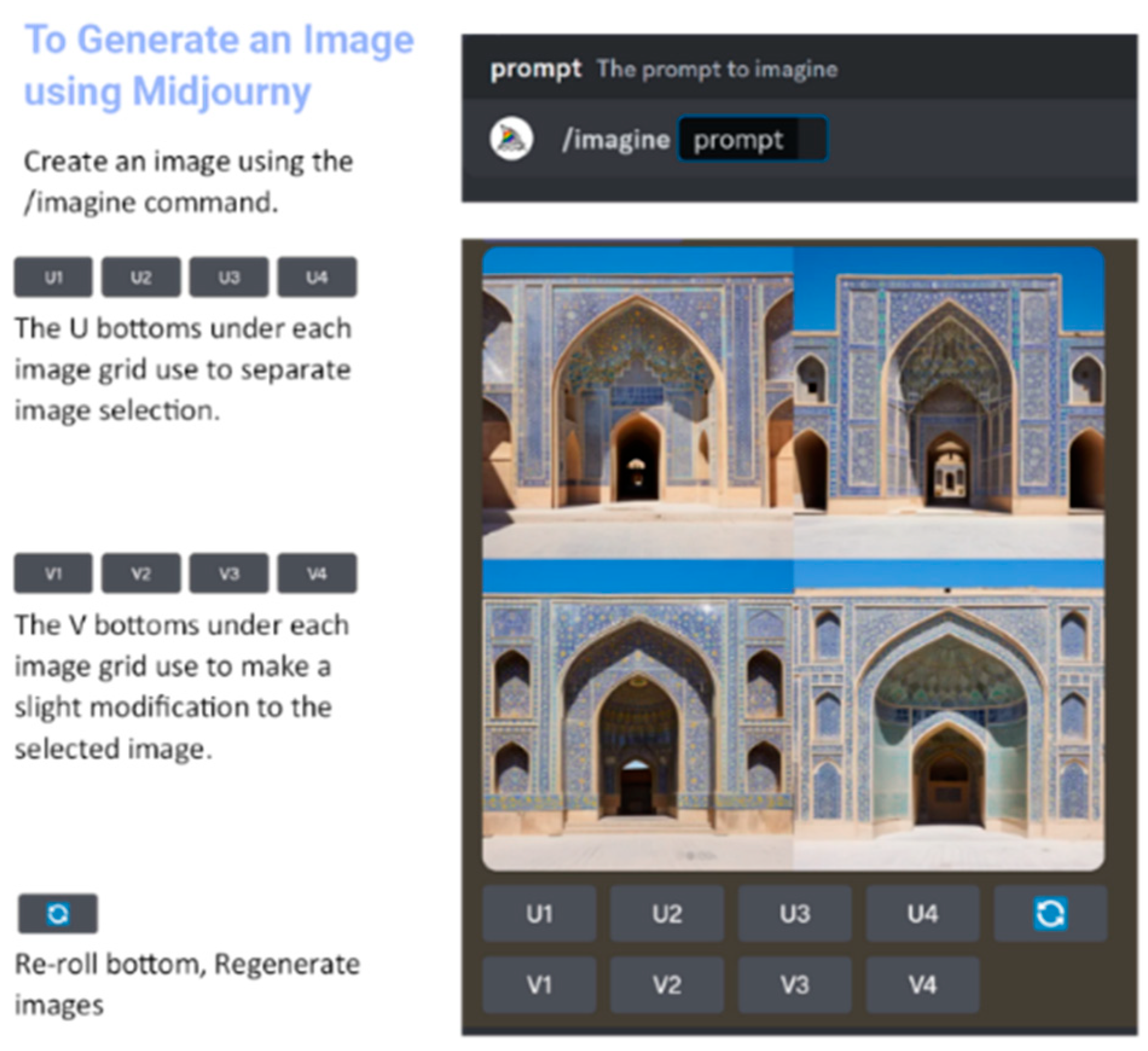
Task: Choose V3 beneath the mosque image grid
Action: pos(794,985)
